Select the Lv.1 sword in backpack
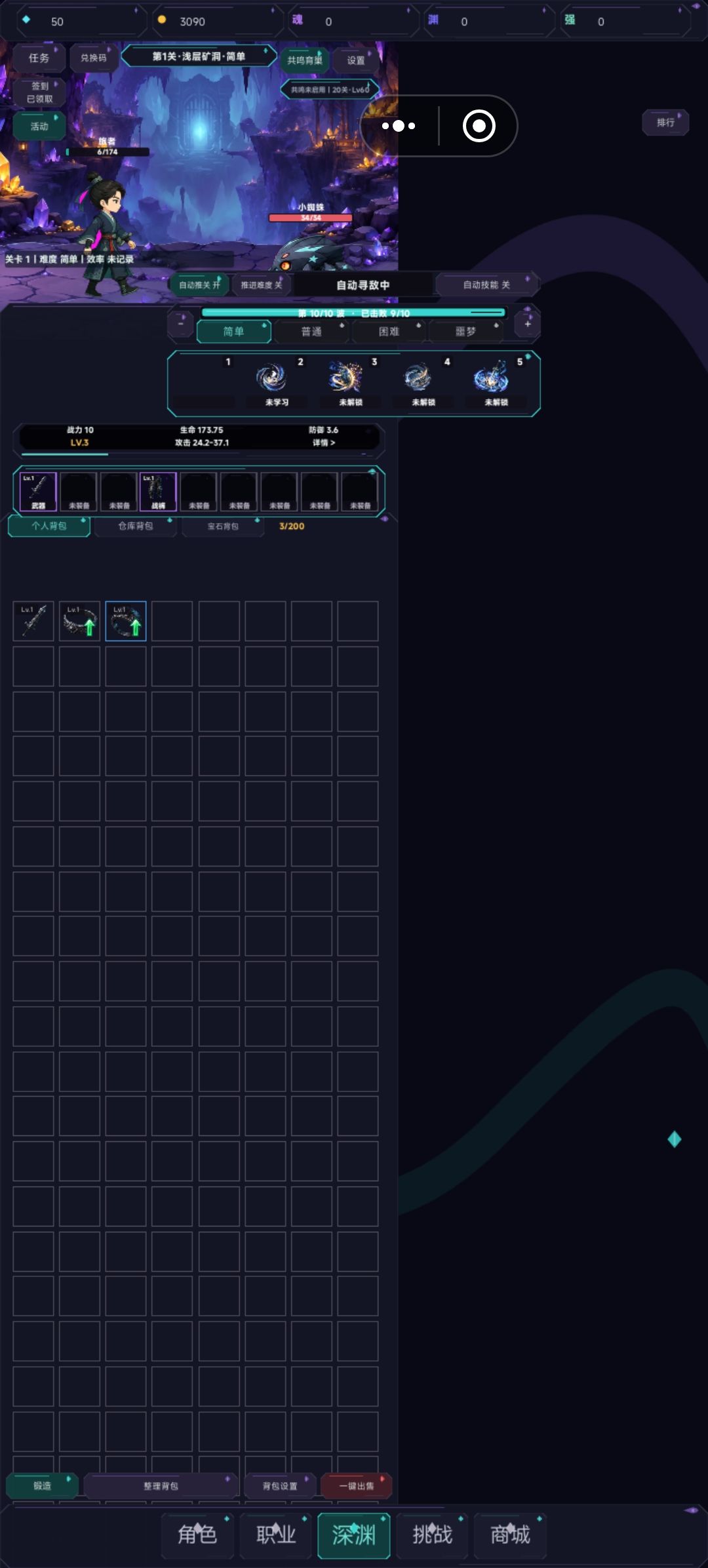 click(33, 621)
